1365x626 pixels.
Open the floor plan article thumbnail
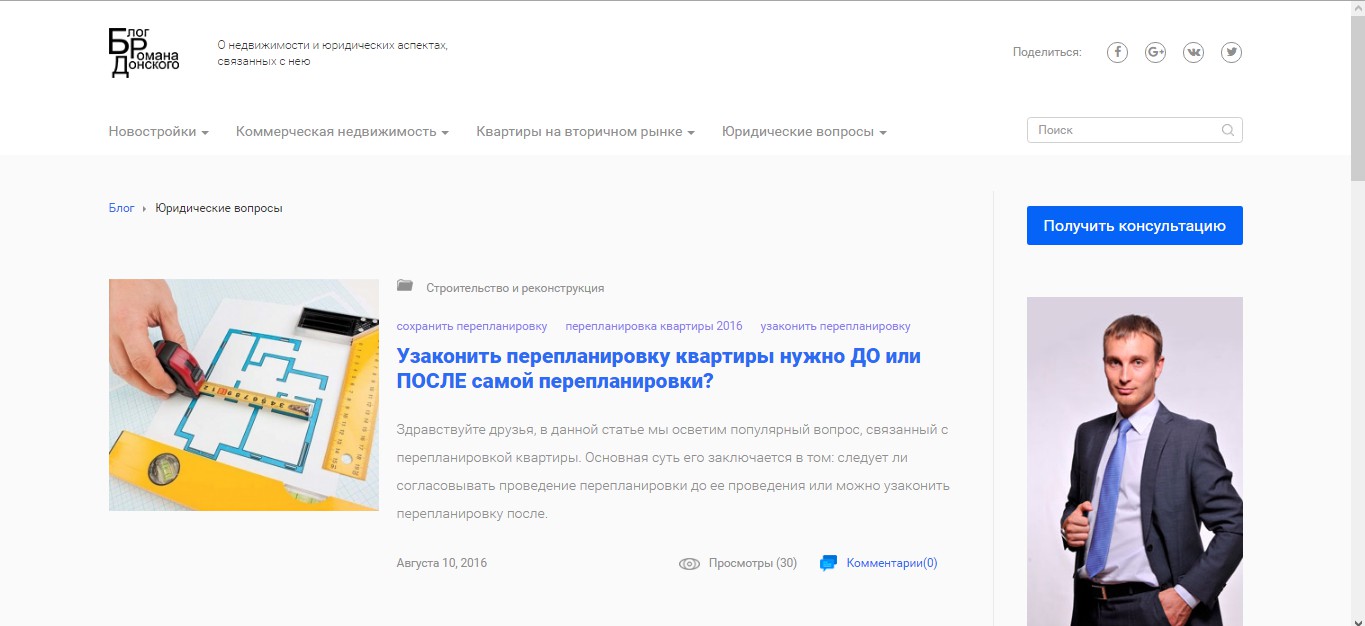tap(244, 395)
